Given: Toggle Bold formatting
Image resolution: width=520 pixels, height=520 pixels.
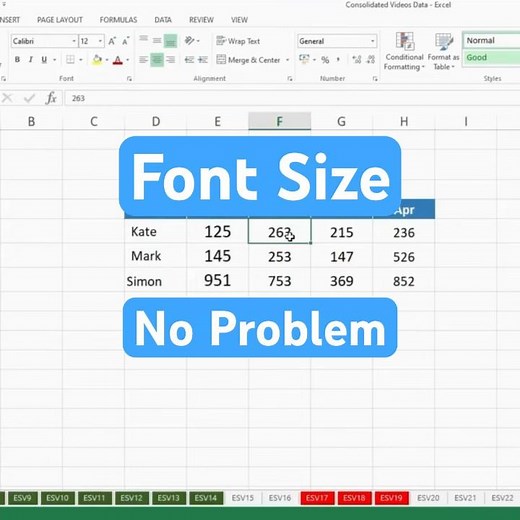Looking at the screenshot, I should [17, 60].
